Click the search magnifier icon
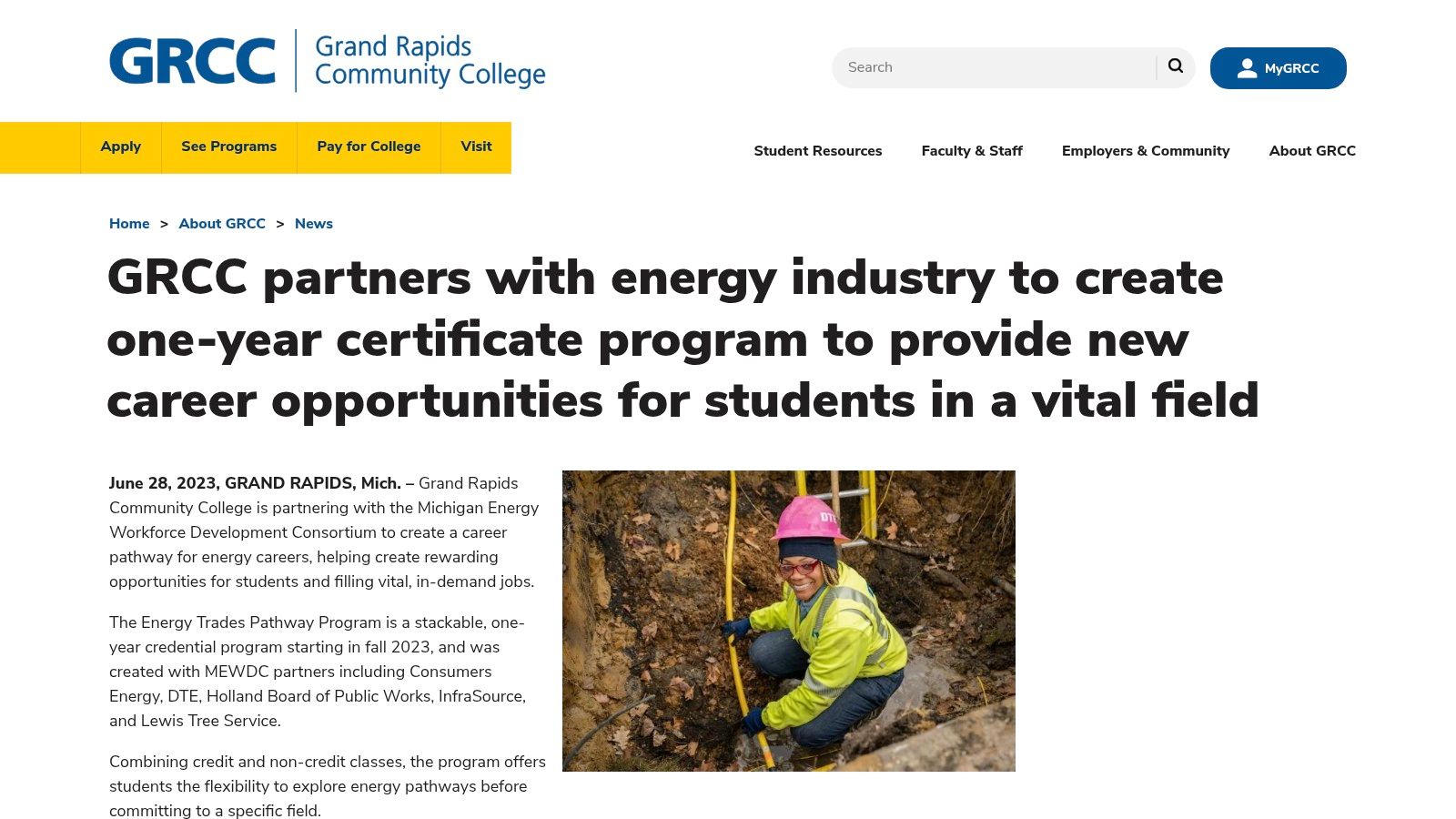The height and width of the screenshot is (819, 1456). 1175,66
